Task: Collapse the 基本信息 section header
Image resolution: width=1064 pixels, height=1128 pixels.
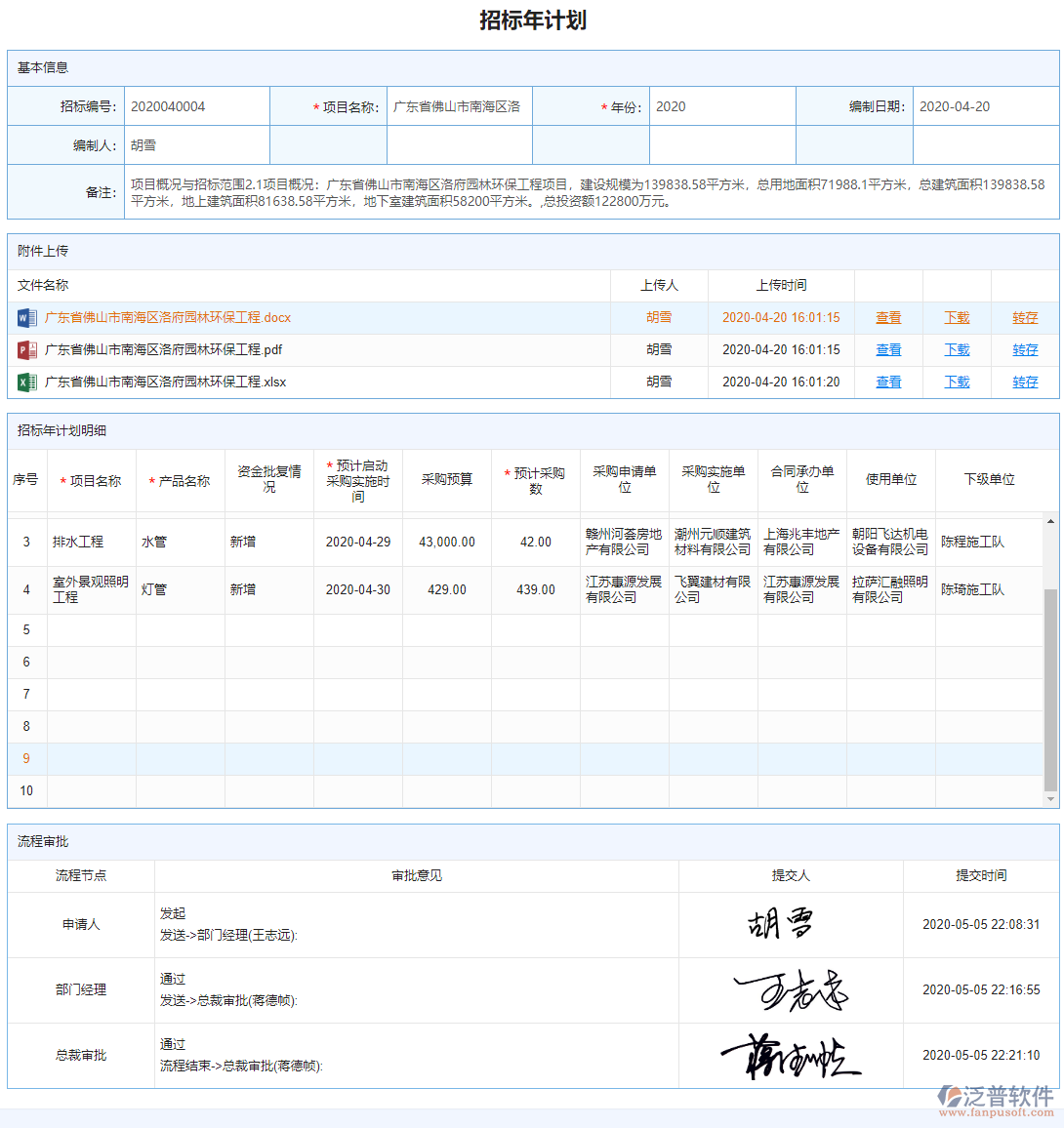Action: click(43, 68)
